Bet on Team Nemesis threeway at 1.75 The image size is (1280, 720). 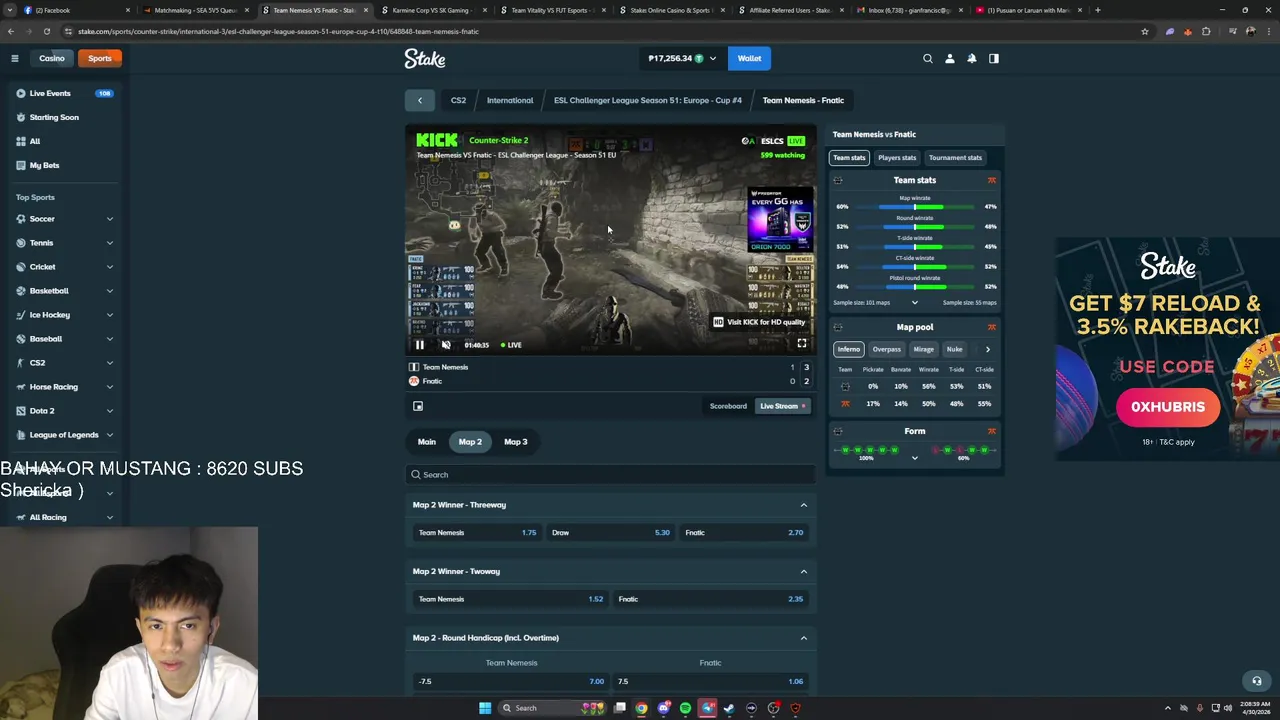click(x=478, y=533)
